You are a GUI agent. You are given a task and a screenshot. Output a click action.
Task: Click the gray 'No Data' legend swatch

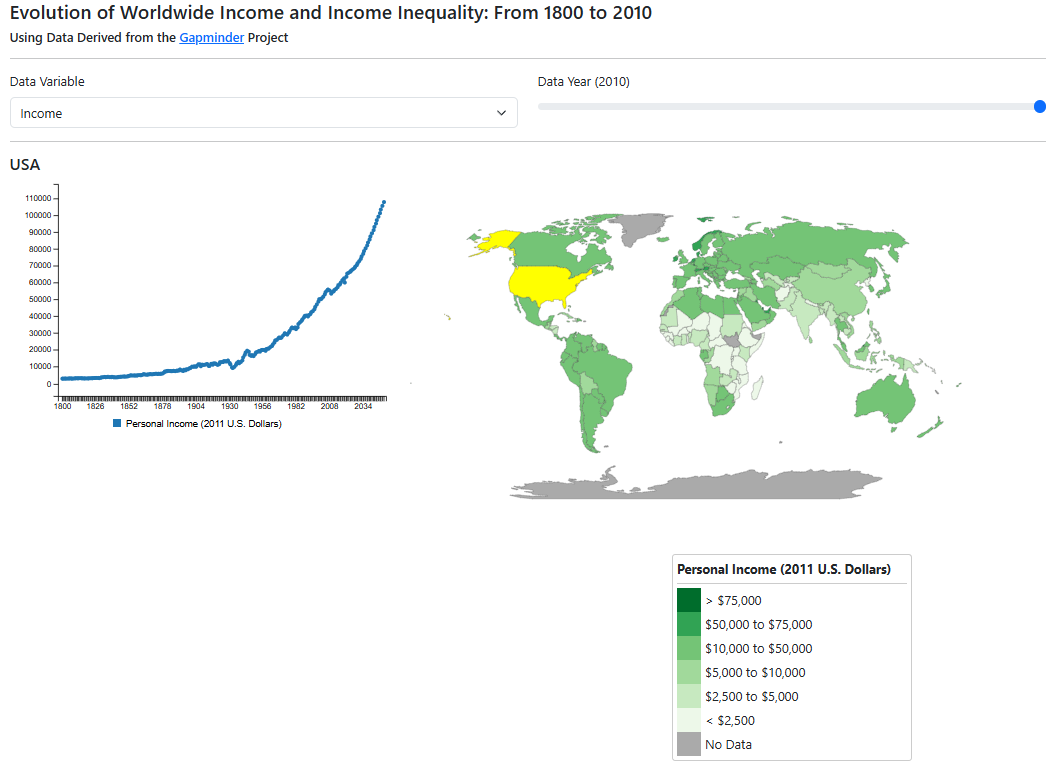tap(688, 744)
